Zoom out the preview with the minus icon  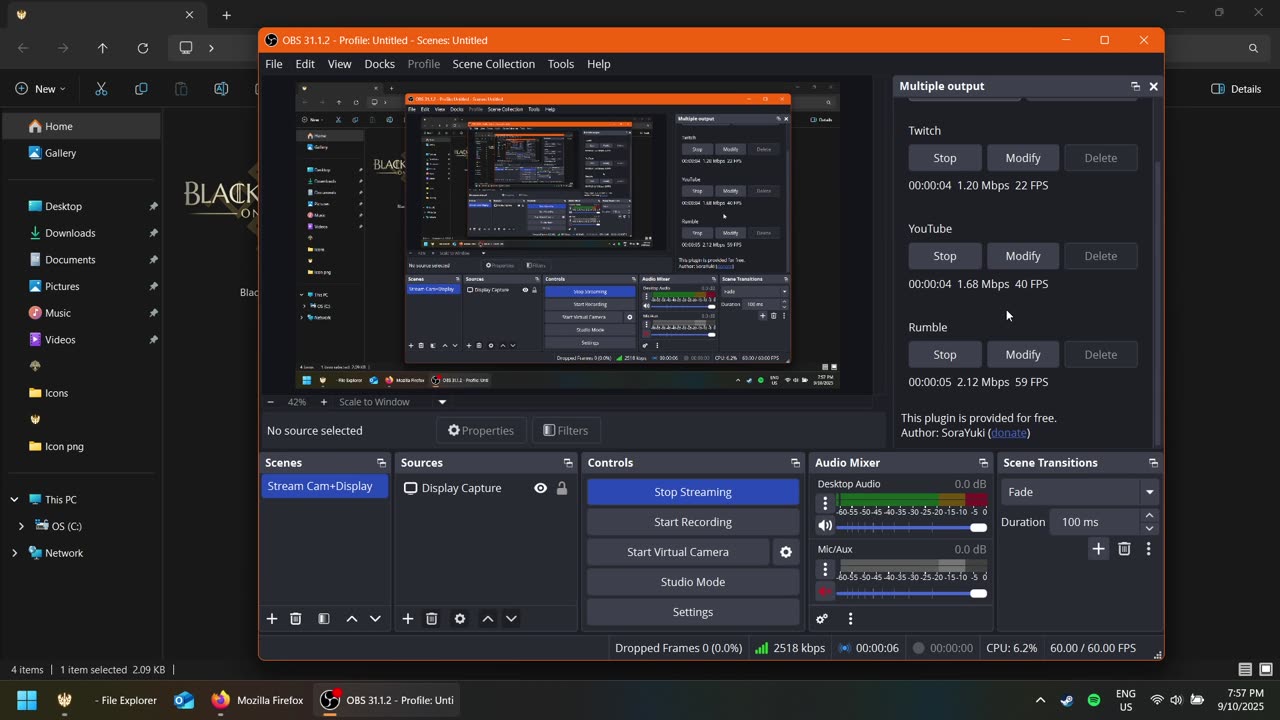tap(270, 402)
